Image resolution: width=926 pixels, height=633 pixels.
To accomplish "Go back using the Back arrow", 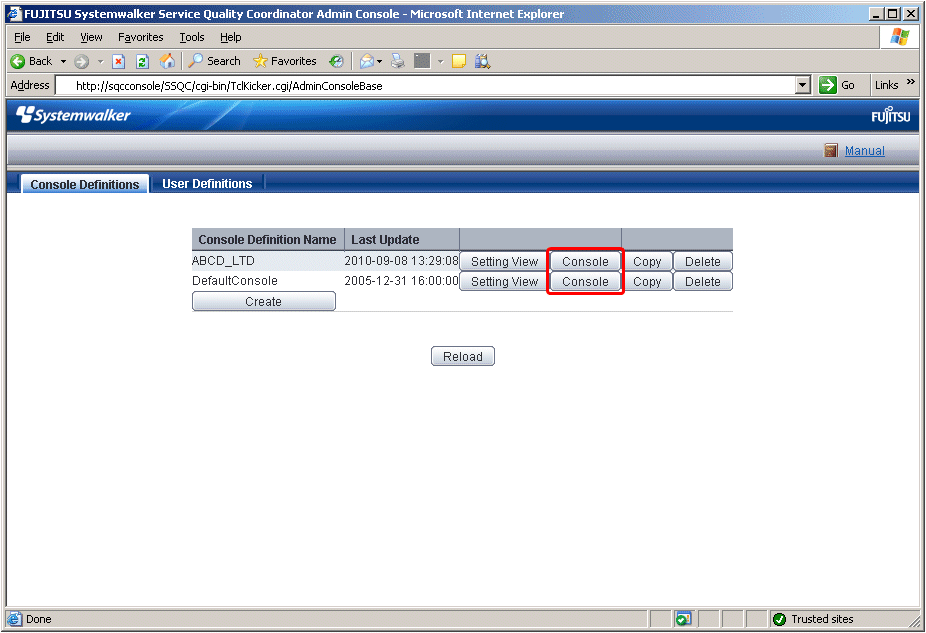I will tap(31, 61).
